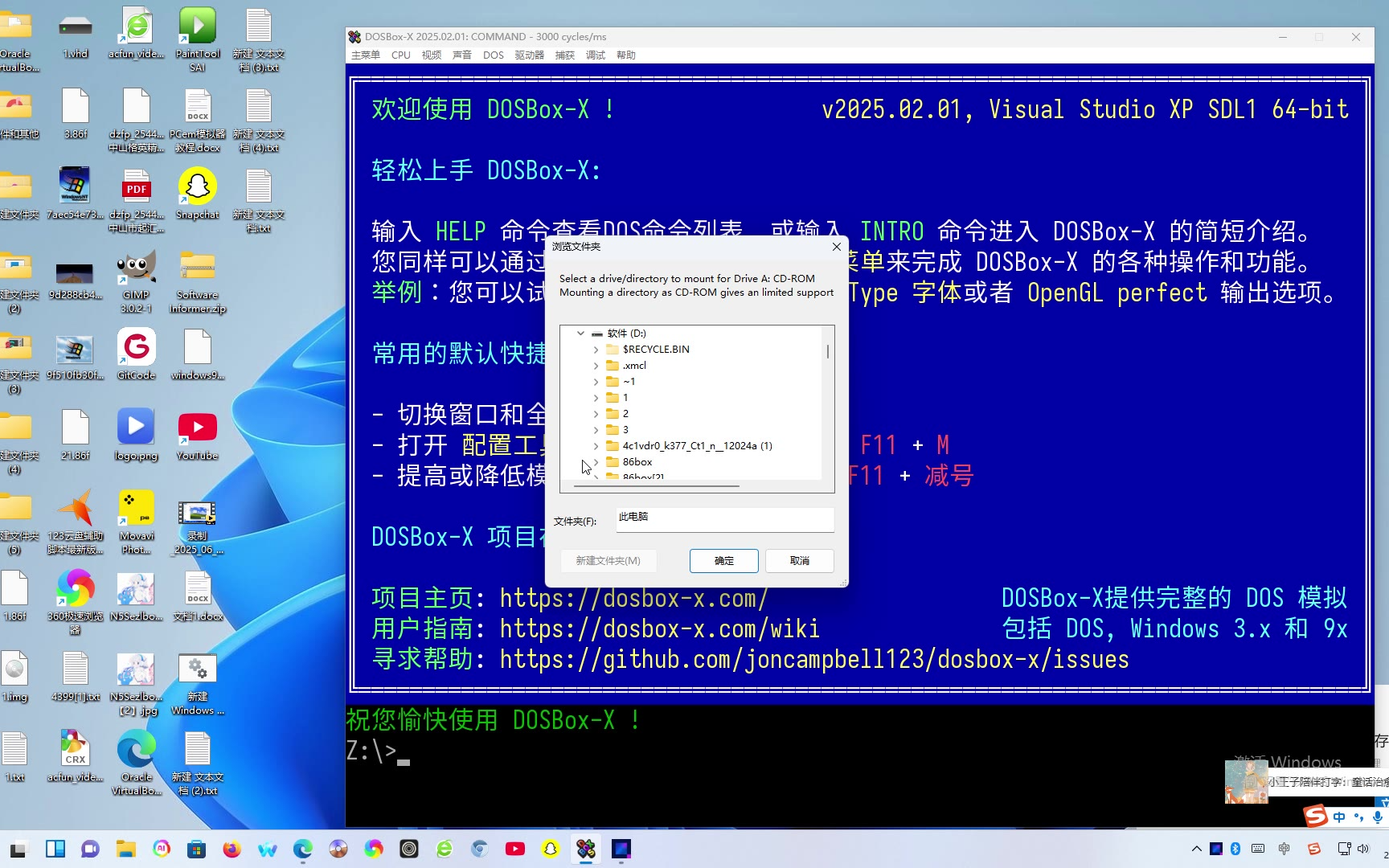
Task: Open the CPU menu in DOSBox-X
Action: (400, 55)
